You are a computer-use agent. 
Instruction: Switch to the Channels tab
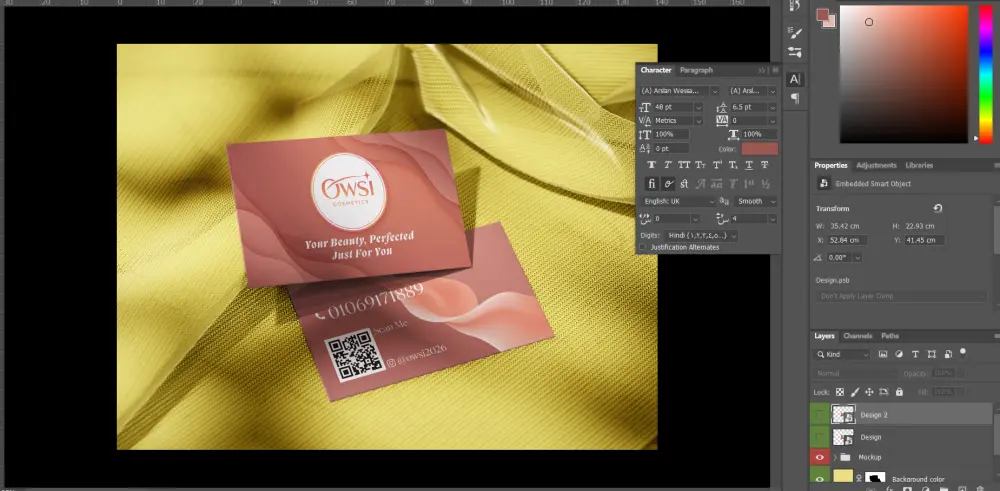858,336
